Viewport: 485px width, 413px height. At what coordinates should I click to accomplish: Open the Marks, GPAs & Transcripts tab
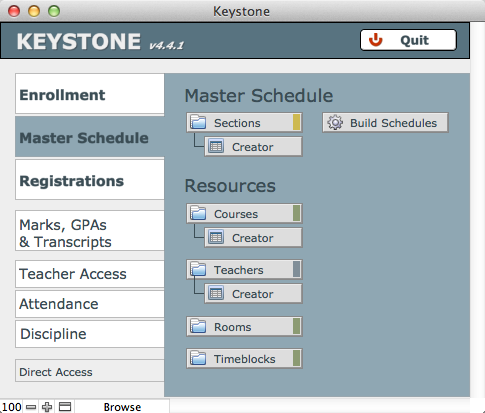(90, 231)
